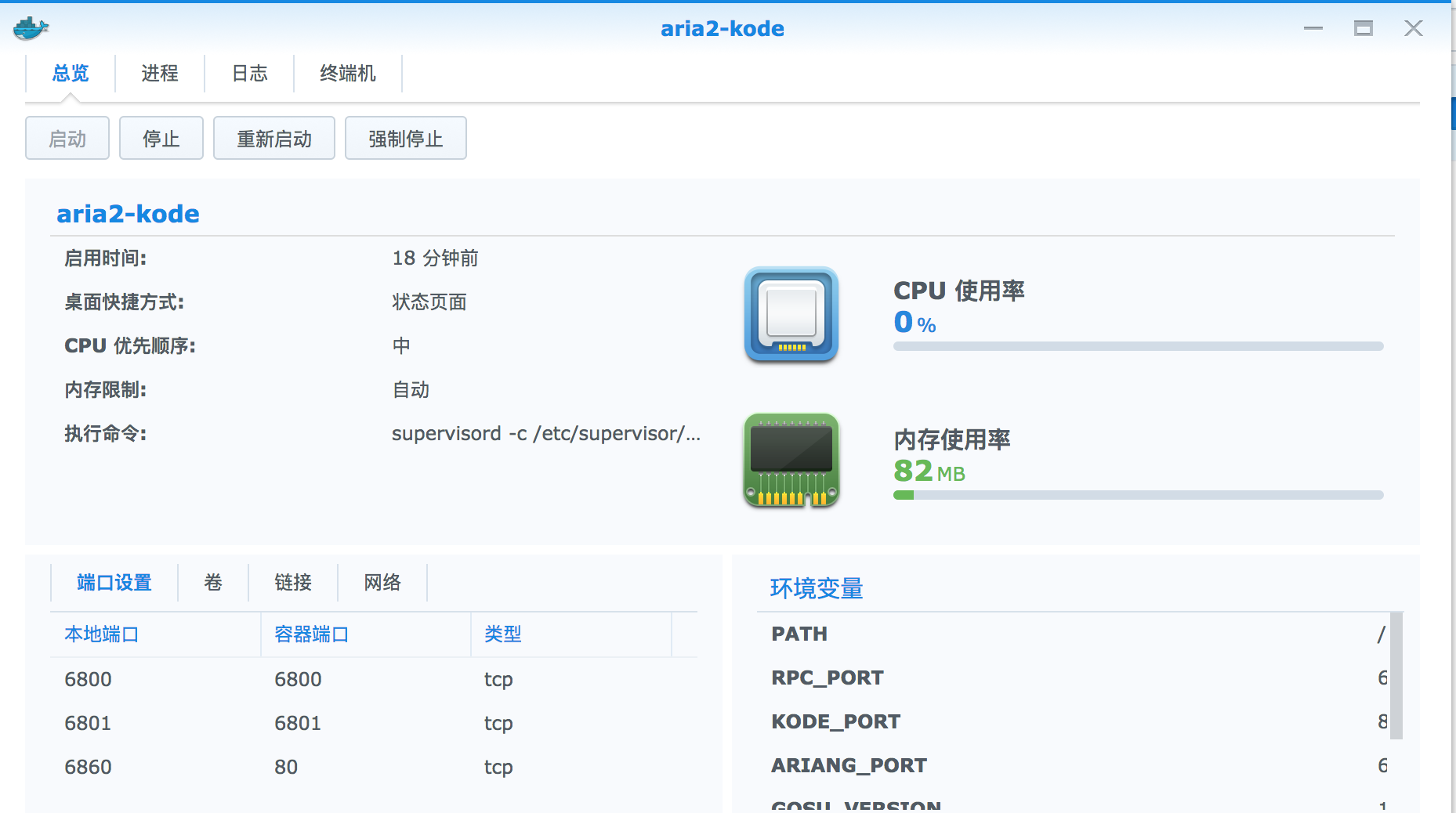Maximize the aria2-kode window

pyautogui.click(x=1364, y=28)
